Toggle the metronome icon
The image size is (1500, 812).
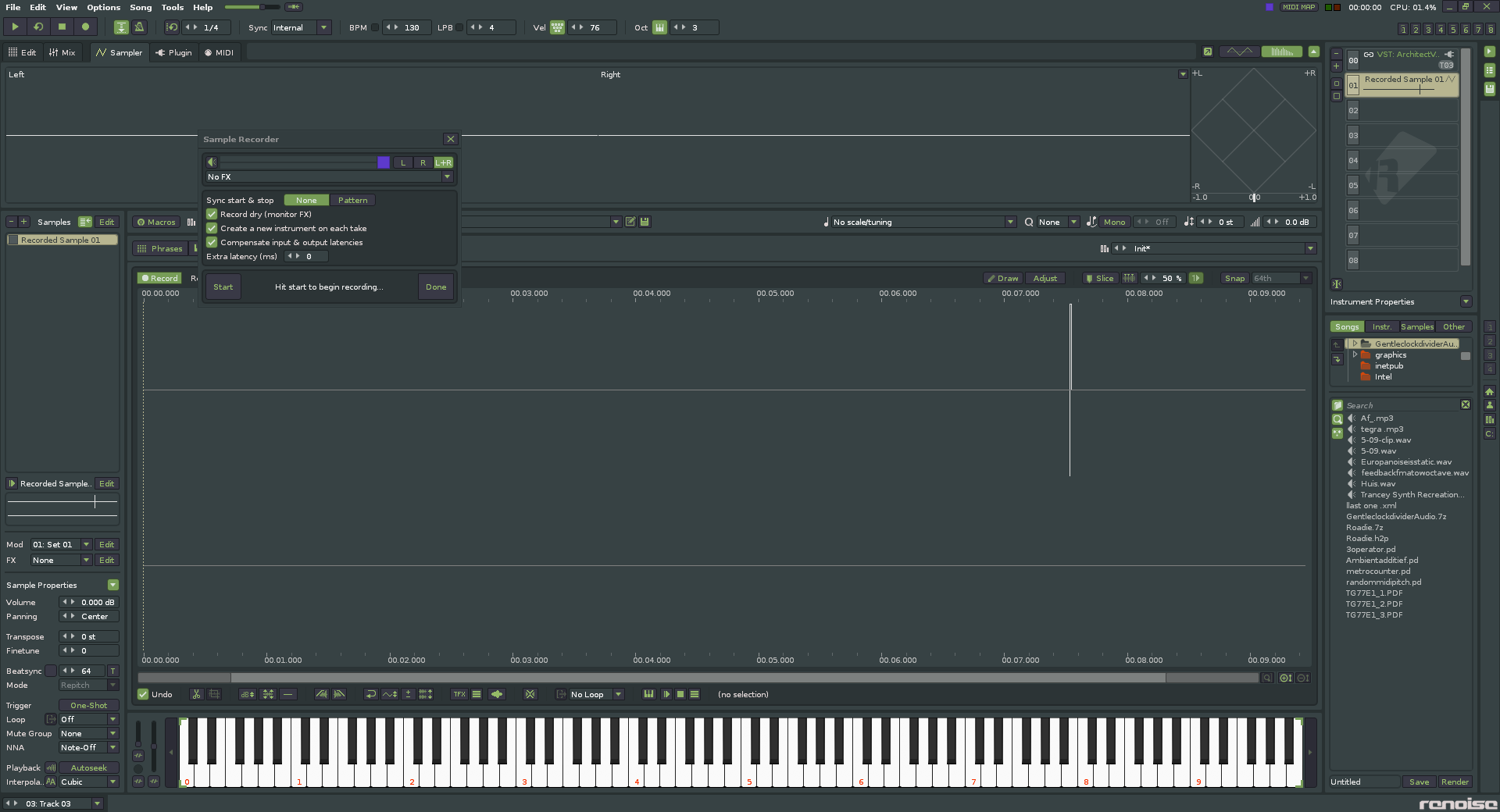tap(140, 27)
